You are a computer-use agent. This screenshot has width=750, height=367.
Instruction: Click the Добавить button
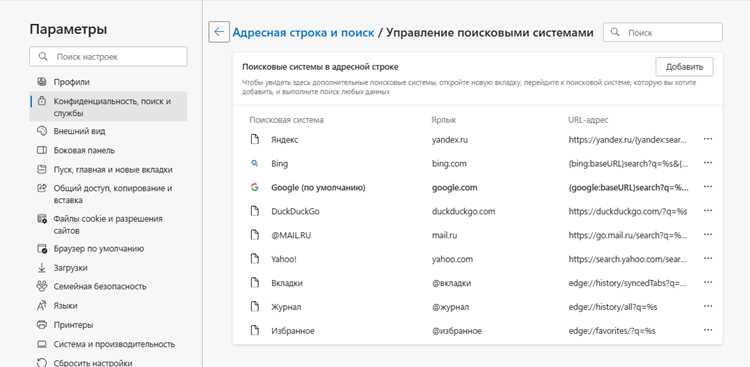click(684, 67)
